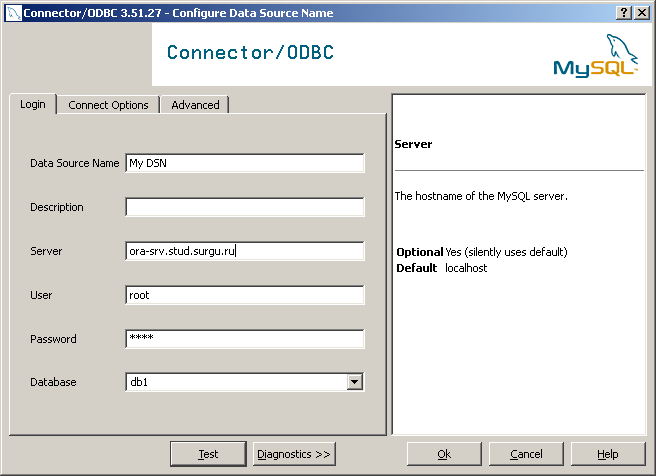Confirm with the Ok button
Image resolution: width=656 pixels, height=476 pixels.
[x=444, y=454]
